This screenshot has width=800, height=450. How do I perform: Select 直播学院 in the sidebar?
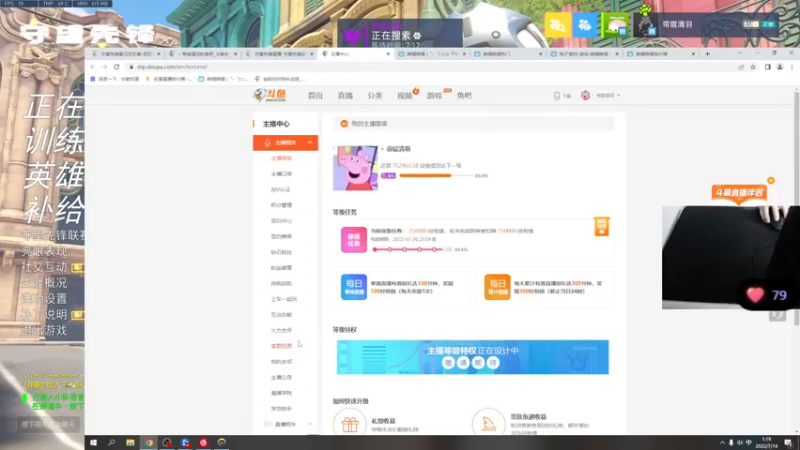click(281, 393)
